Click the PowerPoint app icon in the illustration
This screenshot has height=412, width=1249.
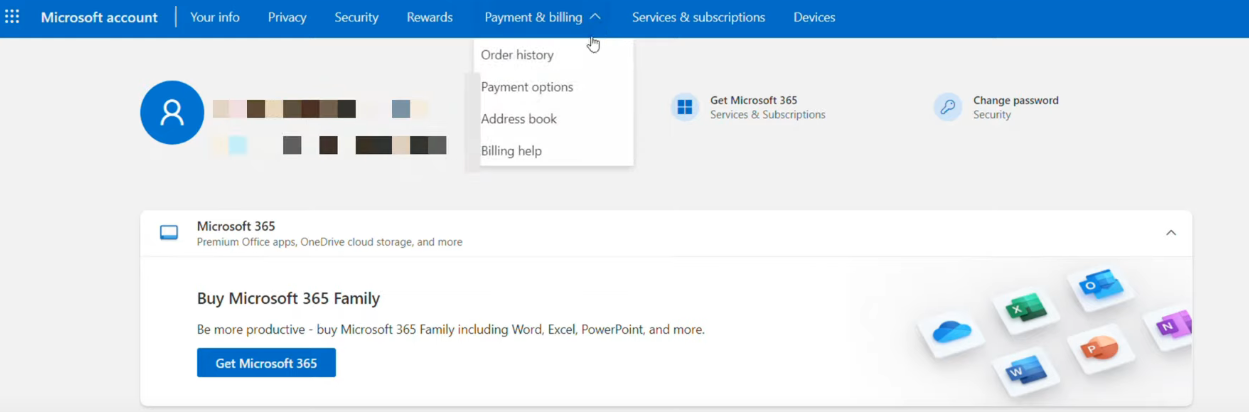coord(1098,349)
